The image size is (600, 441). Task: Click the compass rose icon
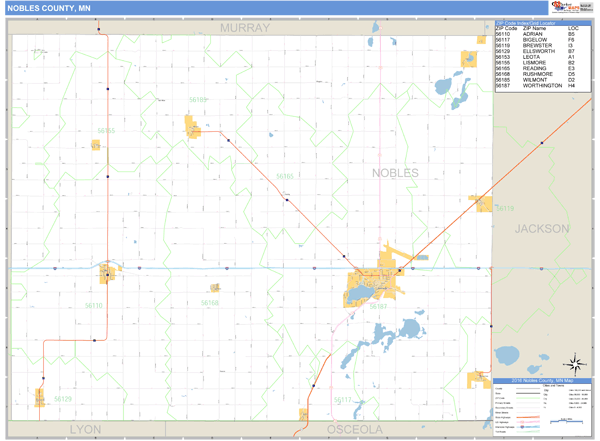pos(574,363)
